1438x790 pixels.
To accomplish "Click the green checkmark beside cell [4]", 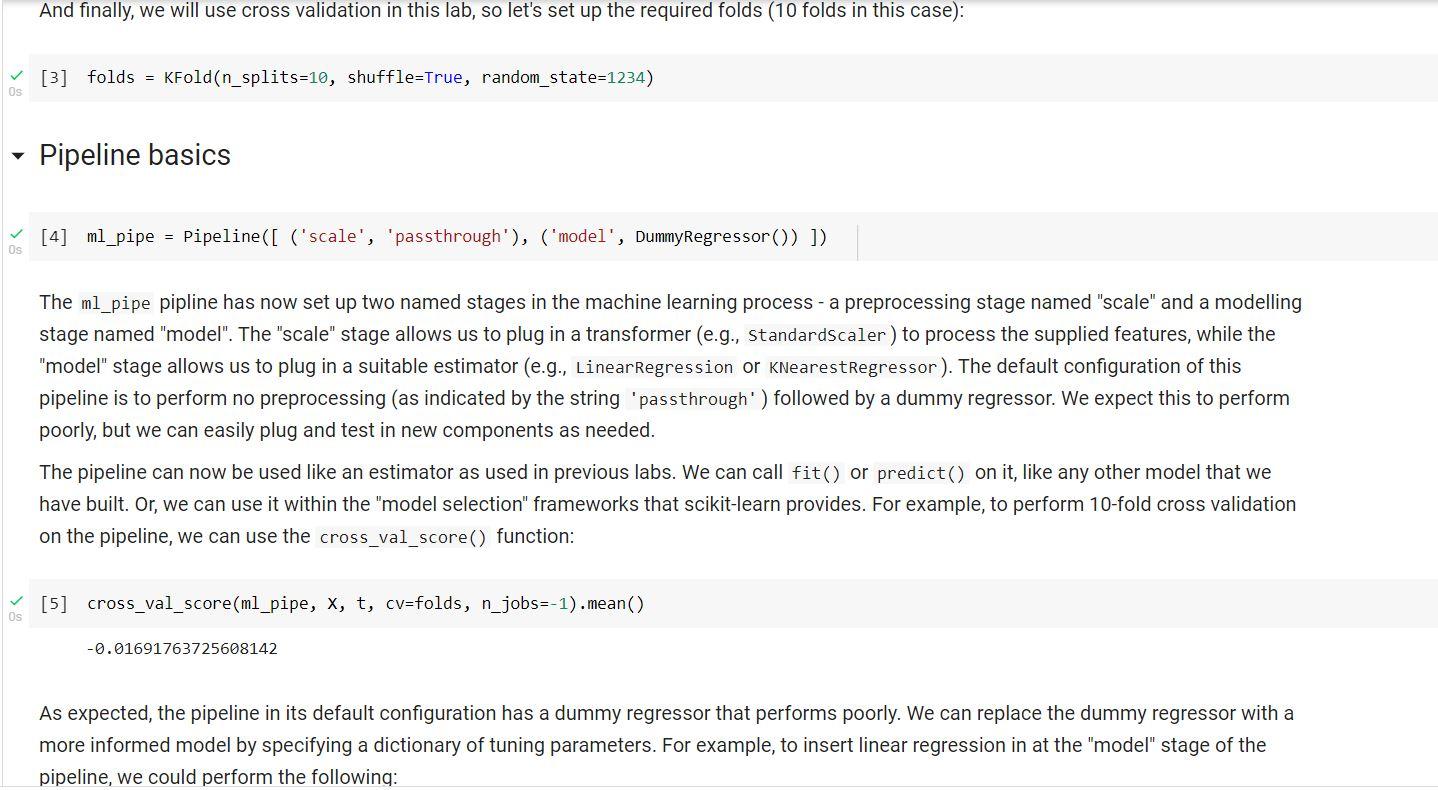I will 15,232.
